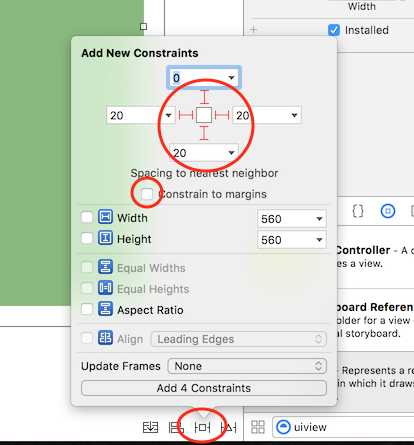Image resolution: width=414 pixels, height=445 pixels.
Task: Toggle the leading spacing strut constraint
Action: point(186,115)
